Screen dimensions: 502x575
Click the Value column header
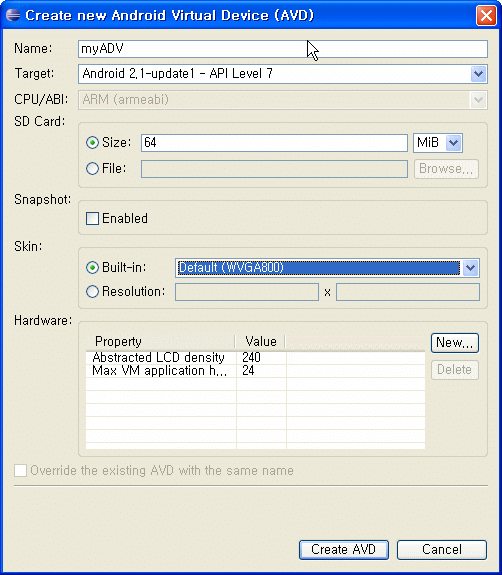pos(261,341)
